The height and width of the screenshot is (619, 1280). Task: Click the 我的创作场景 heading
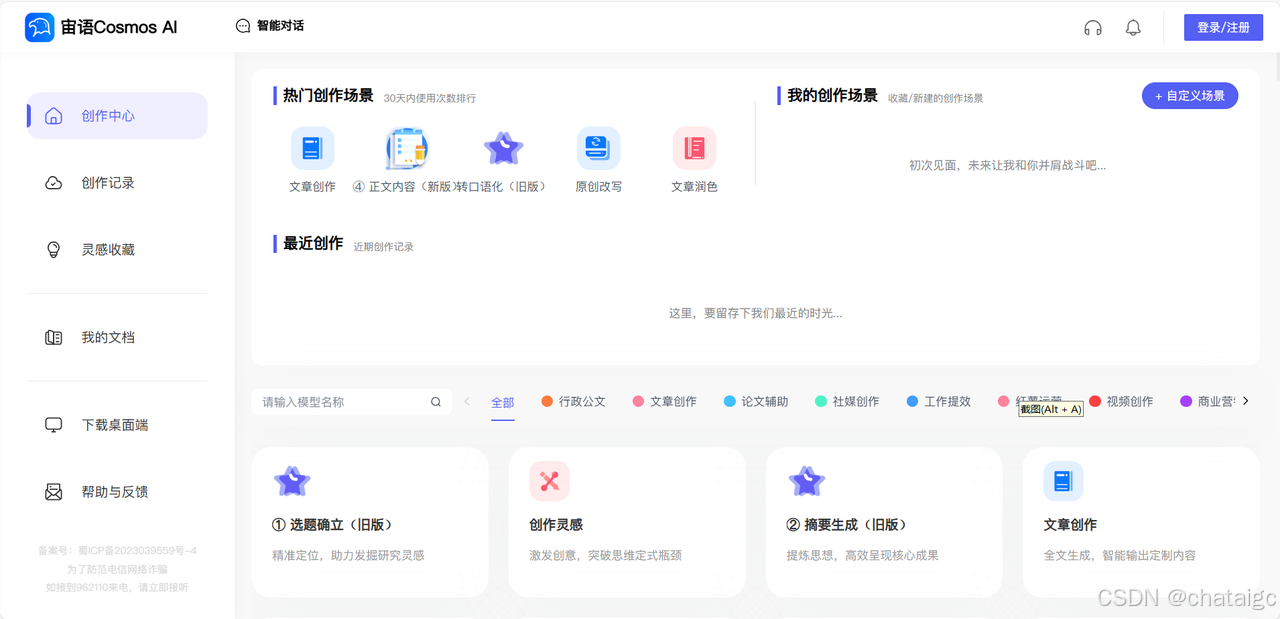tap(832, 96)
